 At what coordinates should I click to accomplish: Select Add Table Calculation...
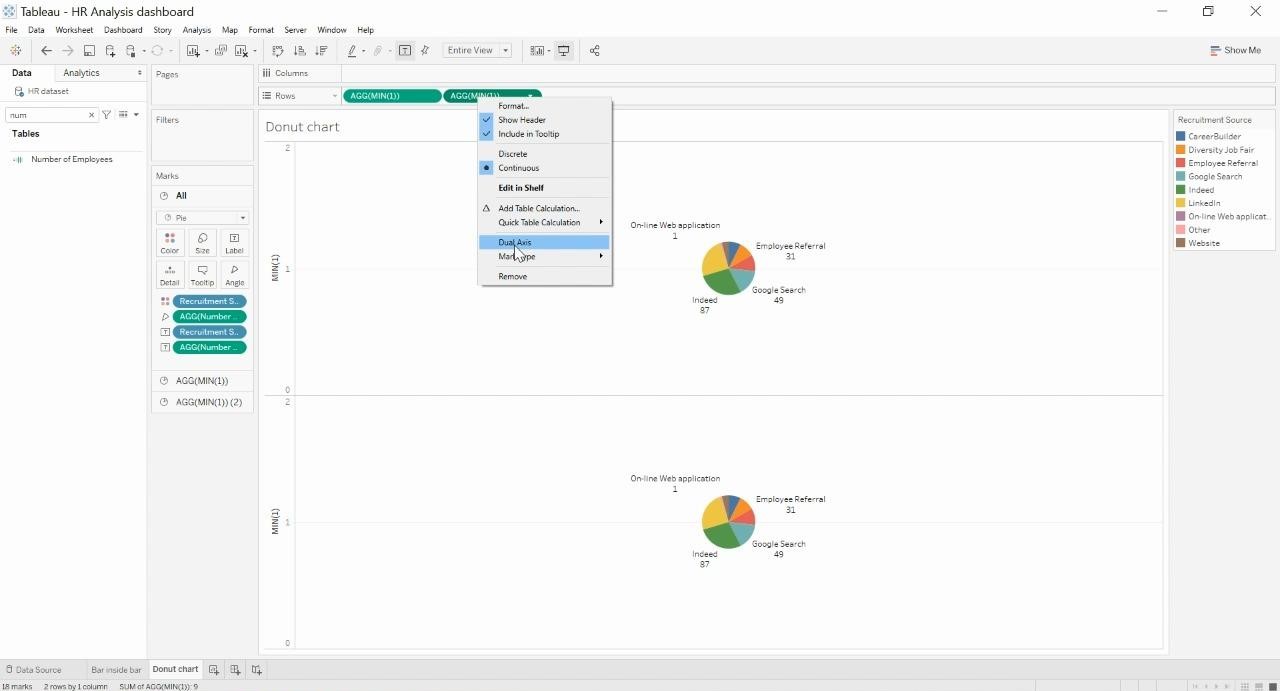(x=545, y=208)
